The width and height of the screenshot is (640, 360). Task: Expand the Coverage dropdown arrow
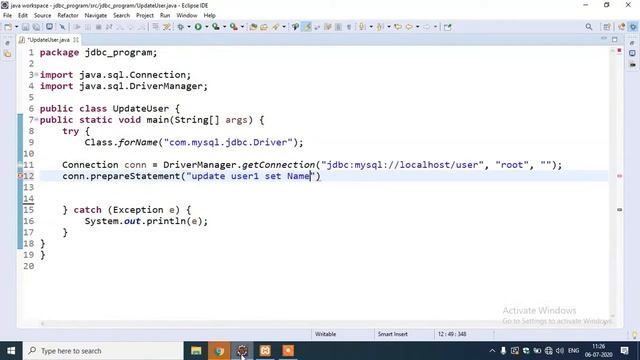tap(224, 27)
